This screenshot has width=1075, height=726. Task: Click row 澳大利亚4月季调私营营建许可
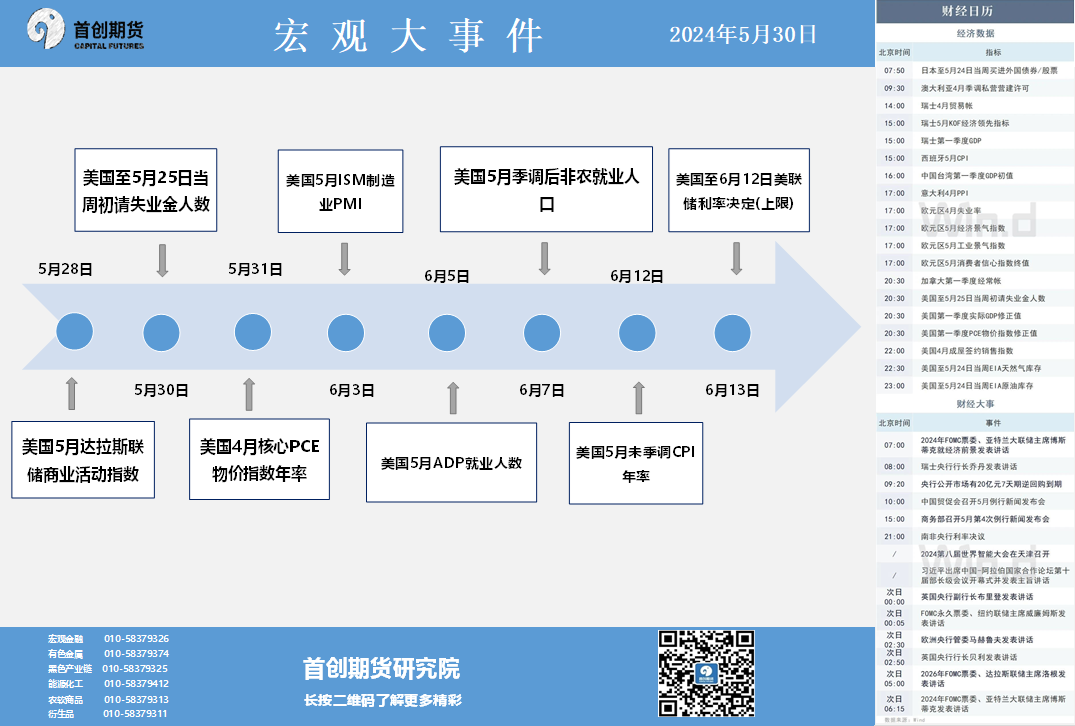[x=976, y=88]
